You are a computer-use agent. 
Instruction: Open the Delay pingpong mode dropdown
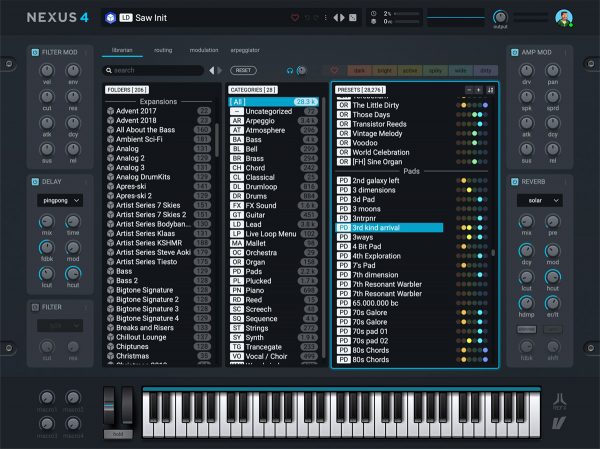pyautogui.click(x=59, y=200)
